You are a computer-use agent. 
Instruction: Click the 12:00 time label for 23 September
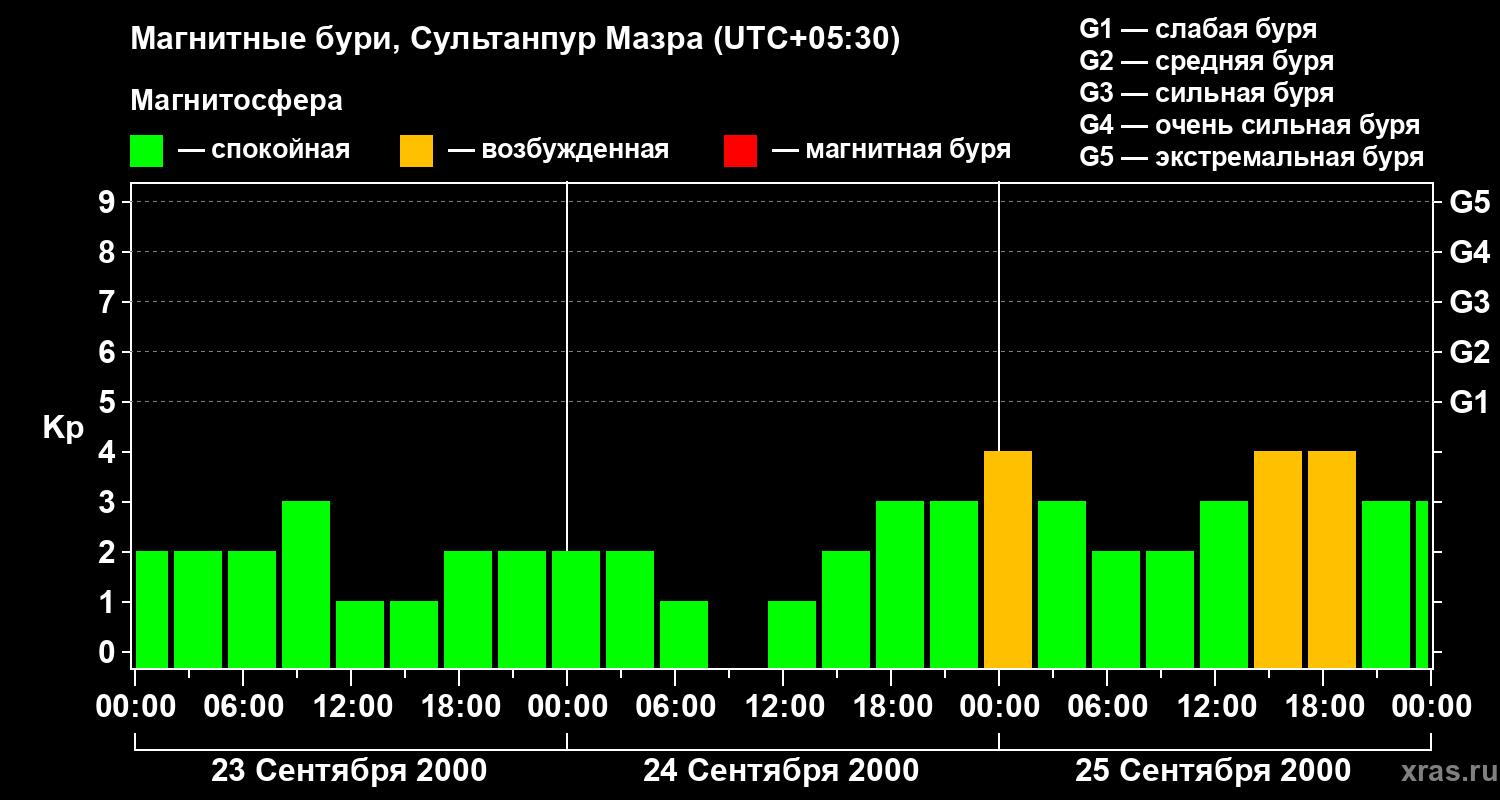click(351, 706)
